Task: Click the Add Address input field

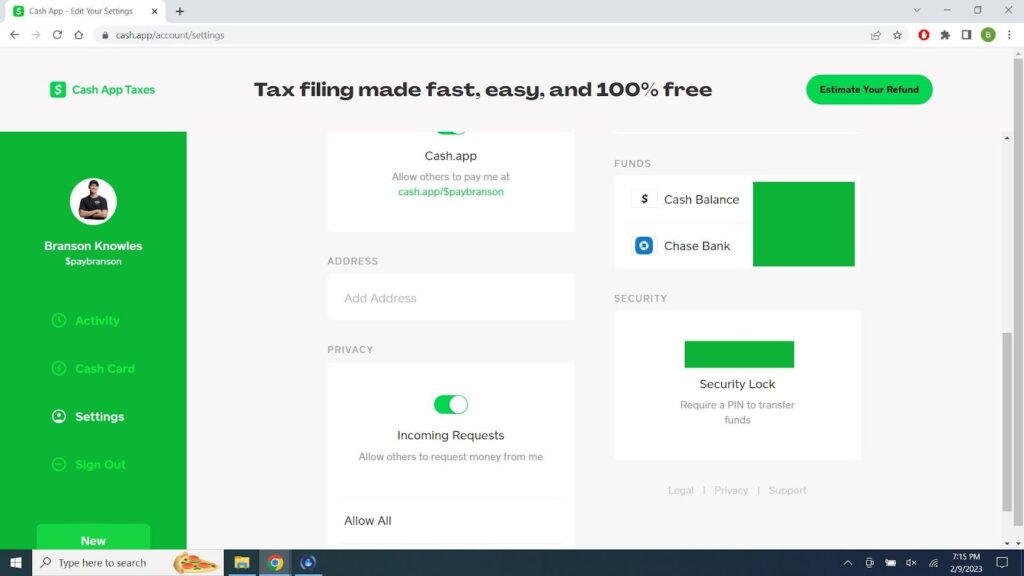Action: [x=450, y=298]
